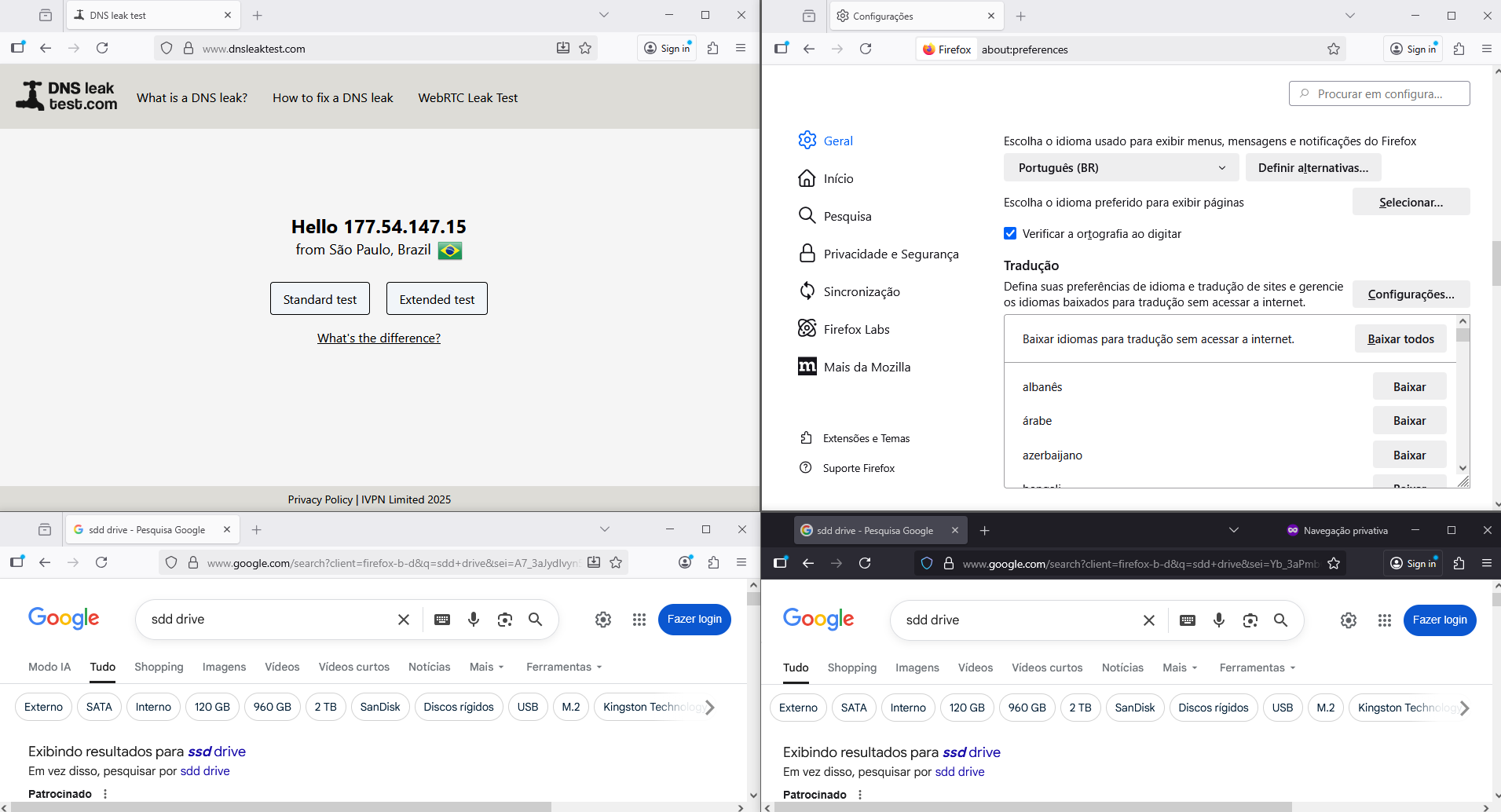
Task: Open the Geral settings category
Action: click(826, 141)
